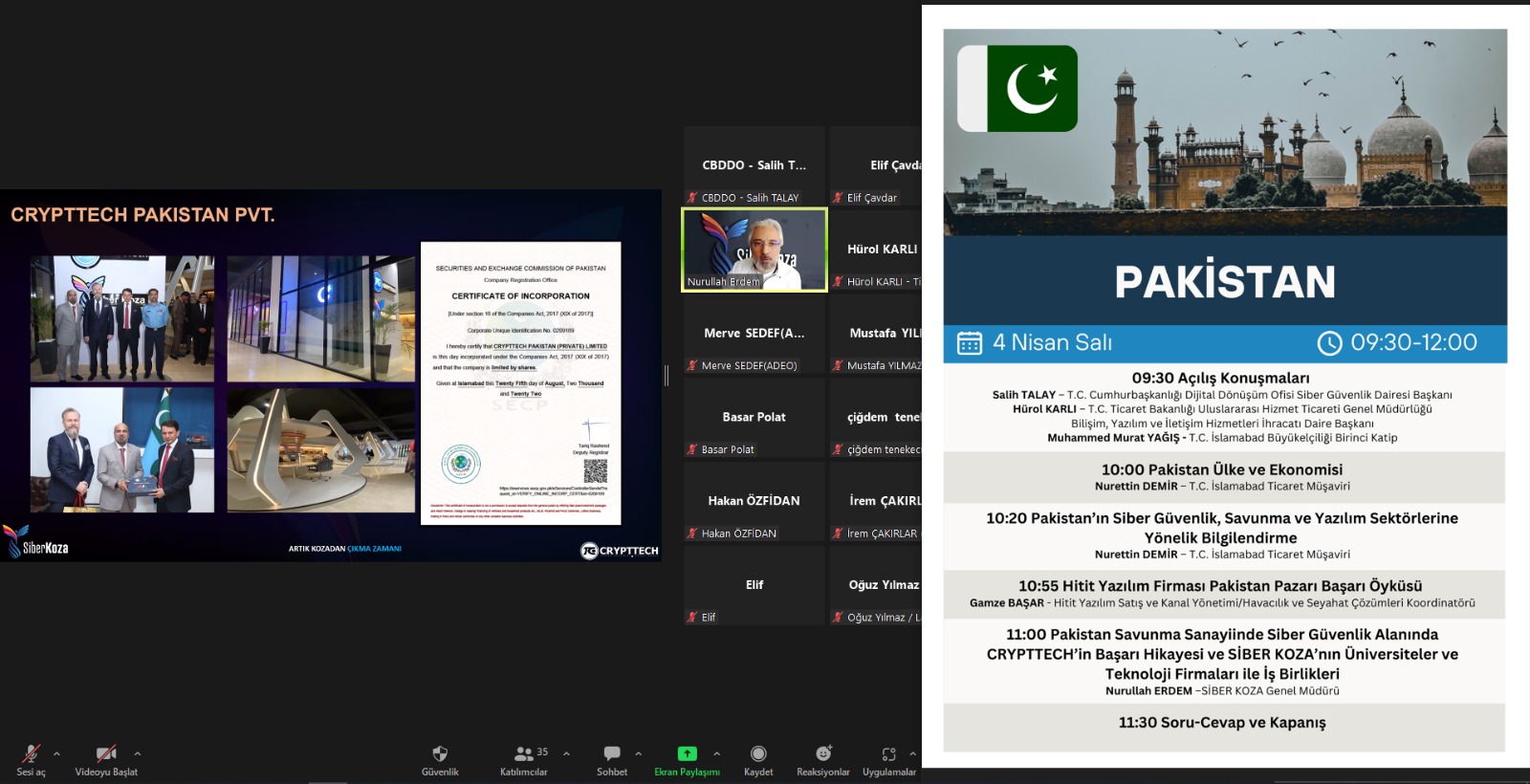Open the Güvenlik security shield icon
1530x784 pixels.
[440, 754]
